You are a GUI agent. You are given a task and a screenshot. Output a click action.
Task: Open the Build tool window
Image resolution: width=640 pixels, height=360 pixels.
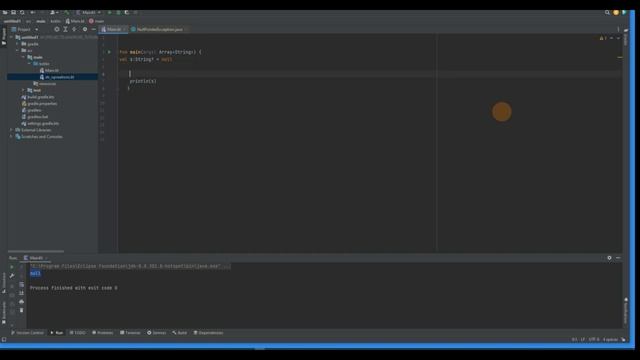click(180, 333)
